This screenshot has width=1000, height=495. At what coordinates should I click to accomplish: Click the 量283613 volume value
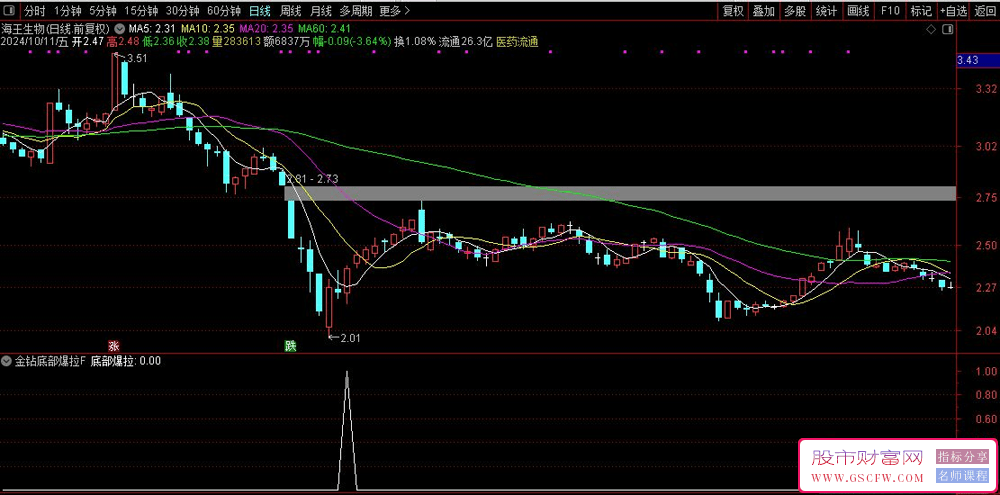click(x=236, y=41)
